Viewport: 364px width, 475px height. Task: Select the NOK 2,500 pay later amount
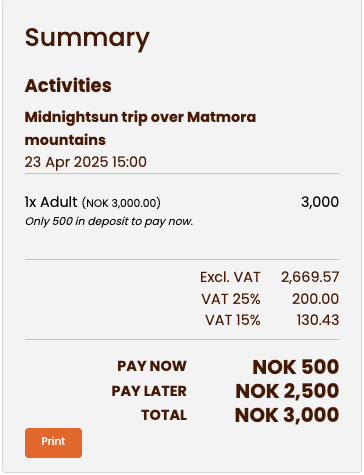pos(287,391)
